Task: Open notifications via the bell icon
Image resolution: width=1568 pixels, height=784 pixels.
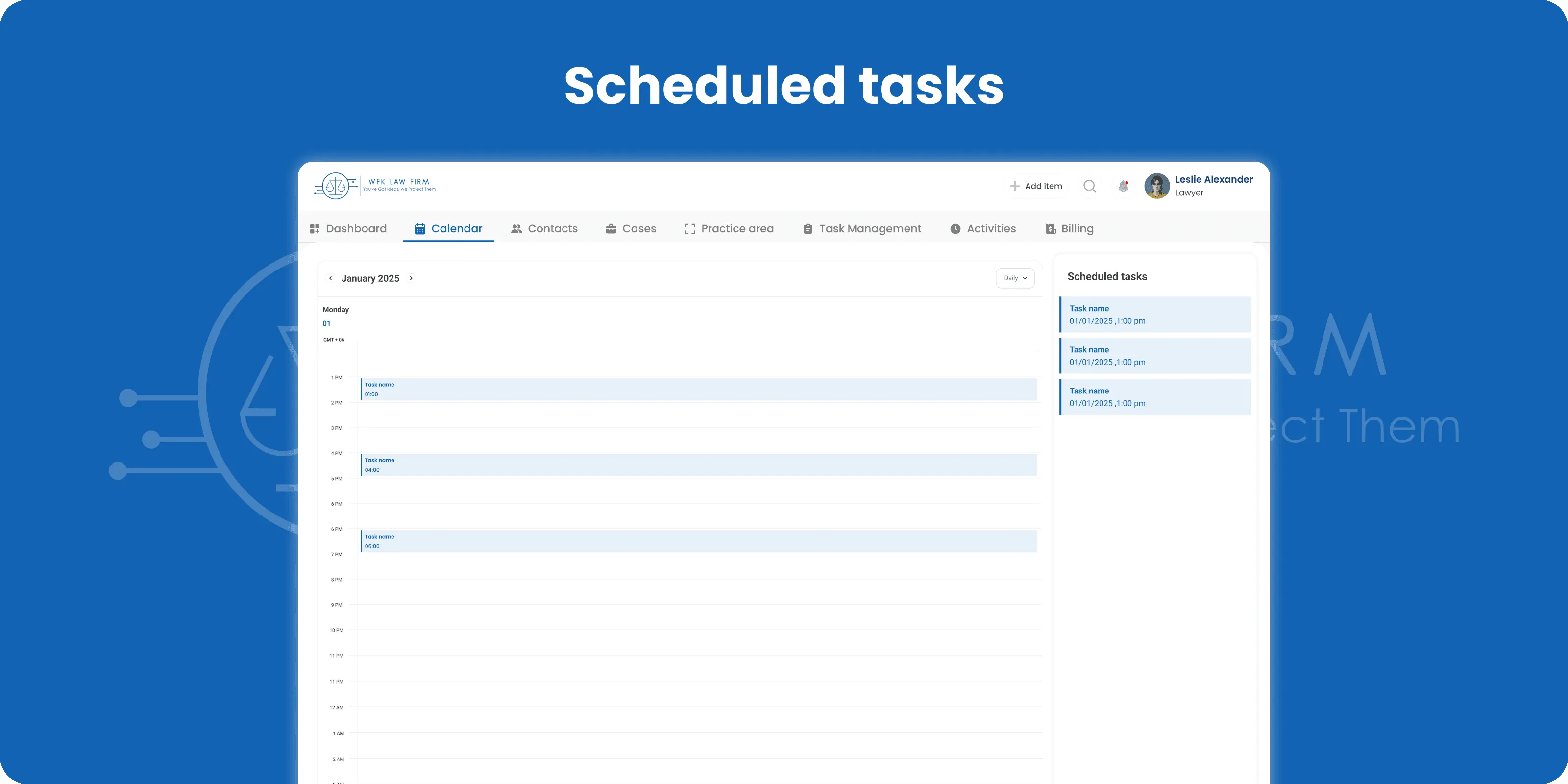Action: pyautogui.click(x=1124, y=186)
